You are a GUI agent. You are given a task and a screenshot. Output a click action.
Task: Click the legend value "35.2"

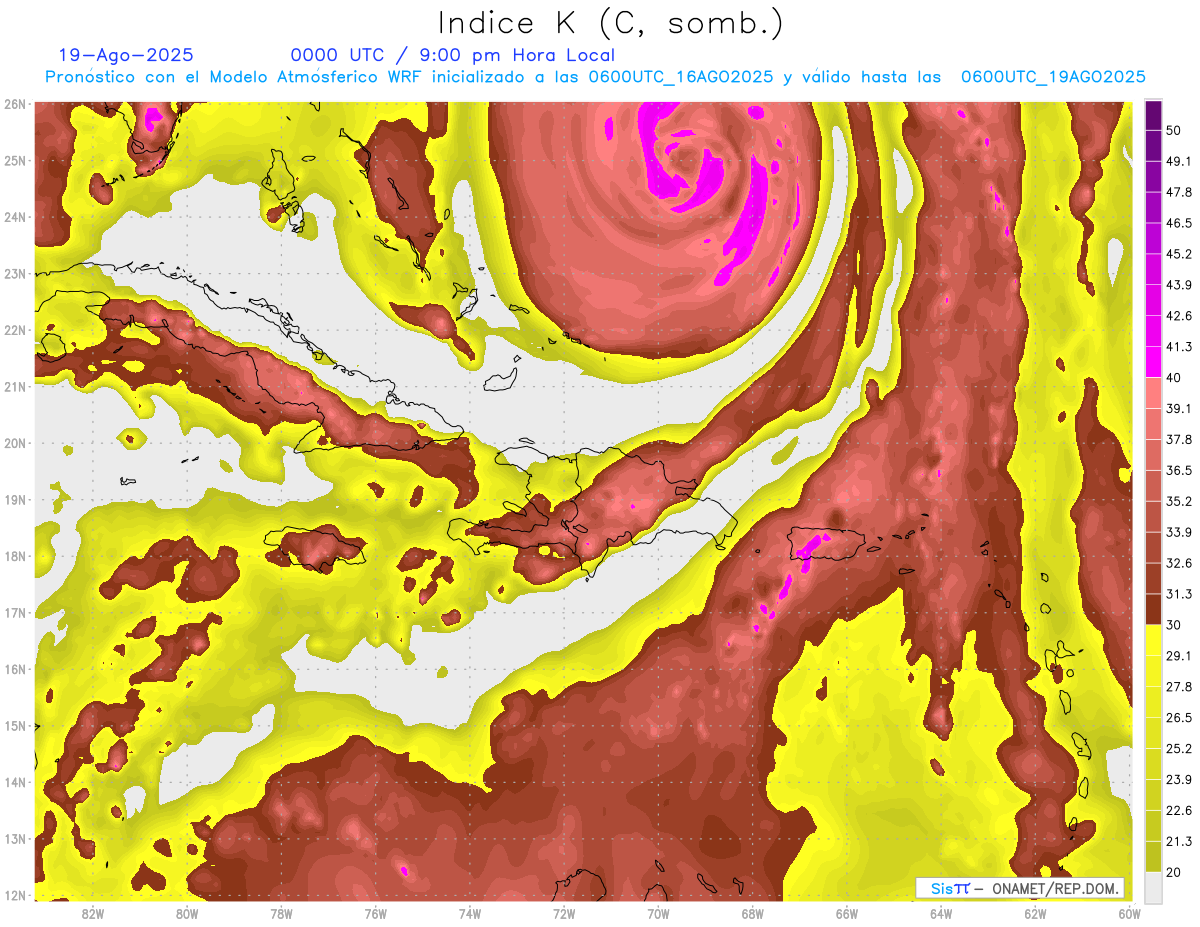pos(1179,501)
